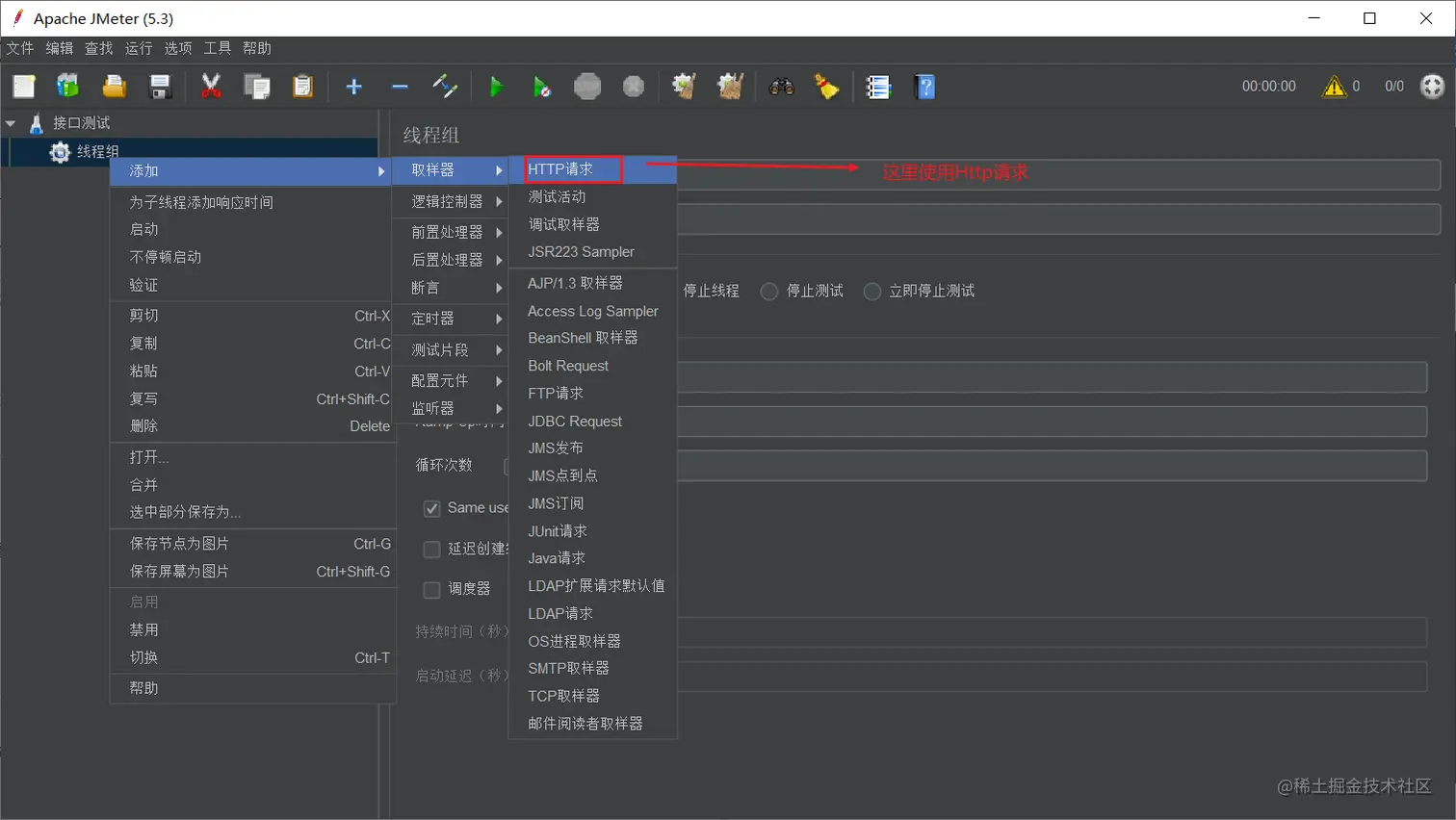Expand the 测试片段 submenu
This screenshot has height=820, width=1456.
click(451, 349)
